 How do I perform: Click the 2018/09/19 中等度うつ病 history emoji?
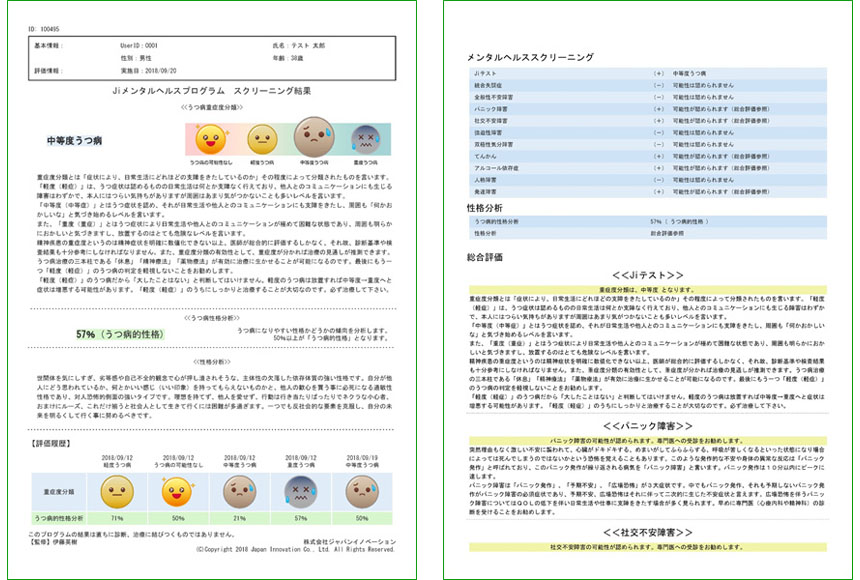click(362, 493)
